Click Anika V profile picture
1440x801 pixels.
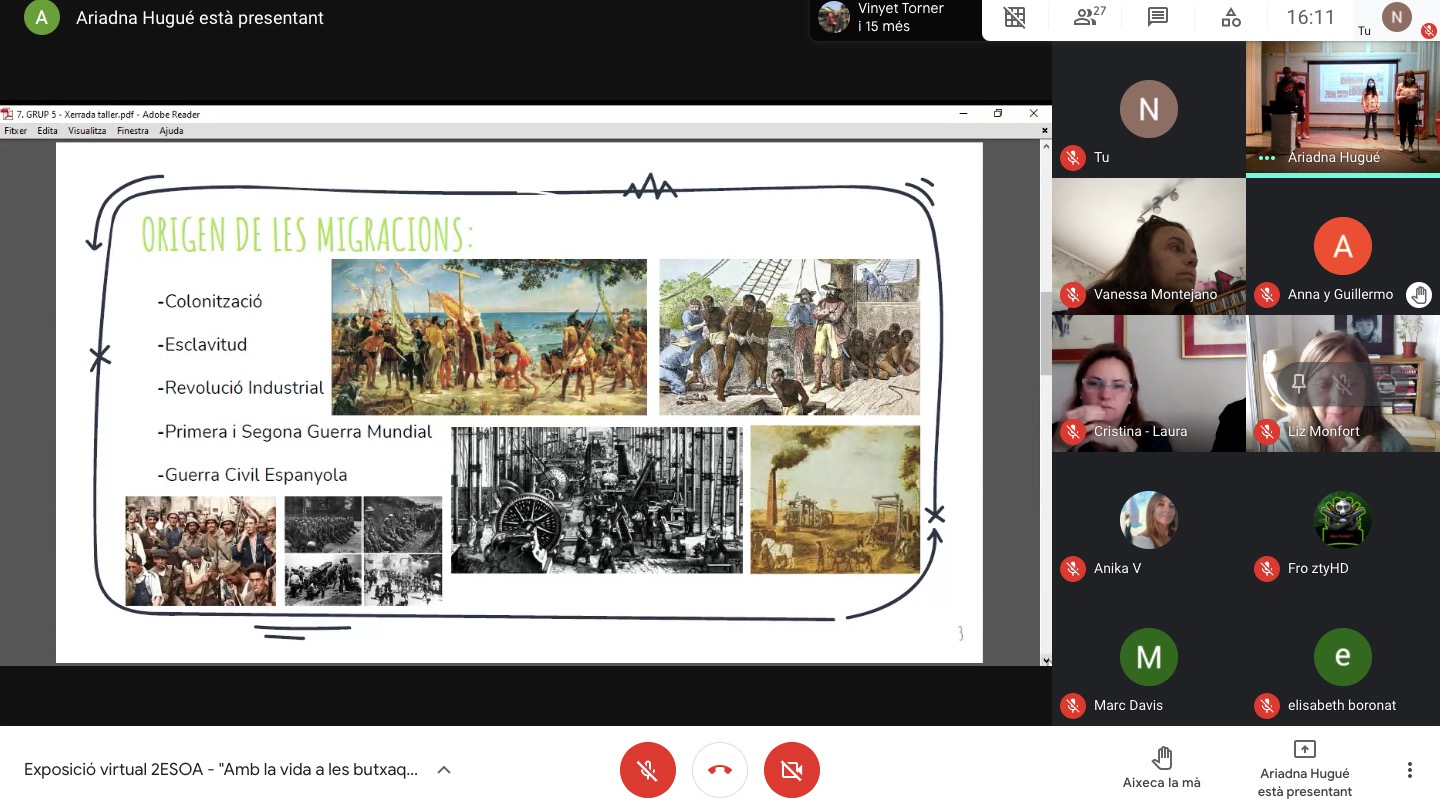coord(1149,520)
